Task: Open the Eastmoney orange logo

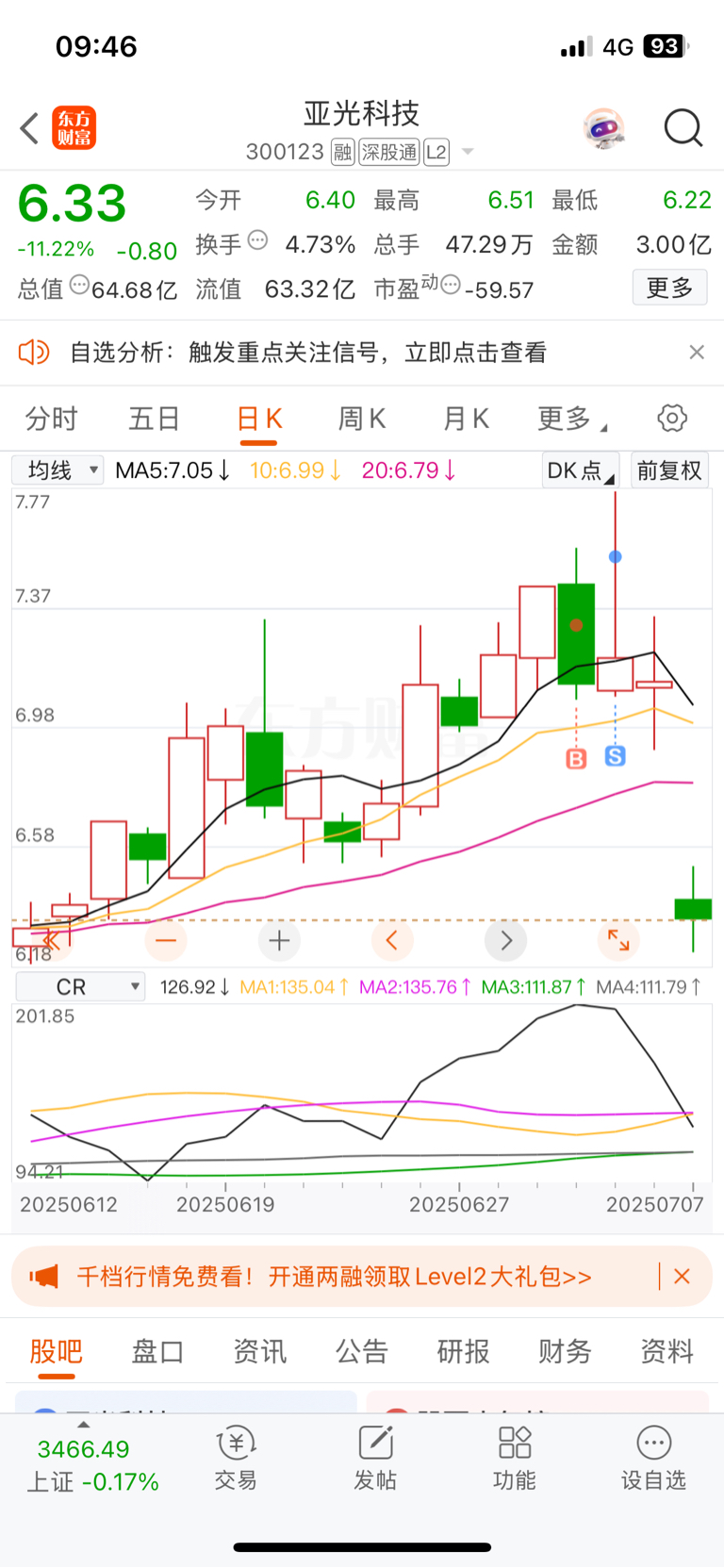Action: [74, 128]
